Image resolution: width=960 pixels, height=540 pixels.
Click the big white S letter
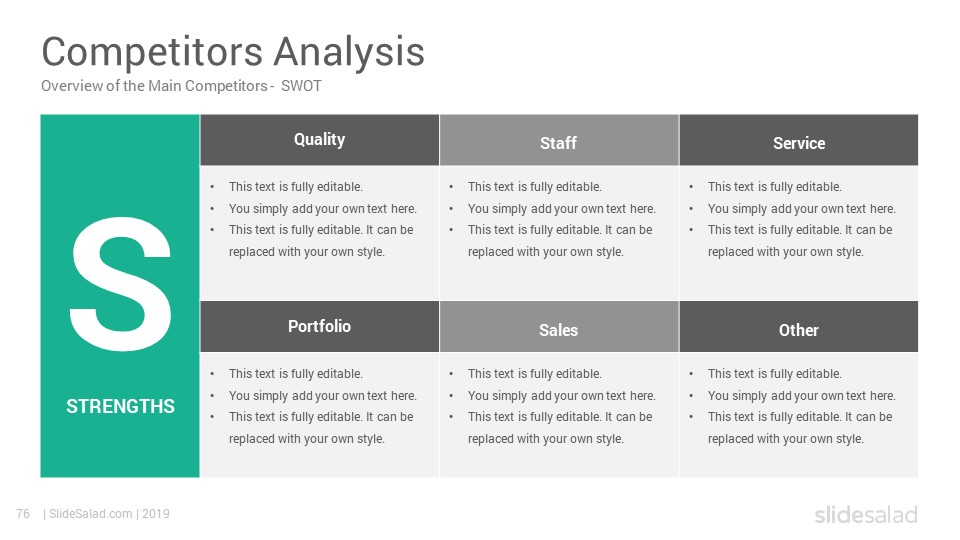pos(120,284)
